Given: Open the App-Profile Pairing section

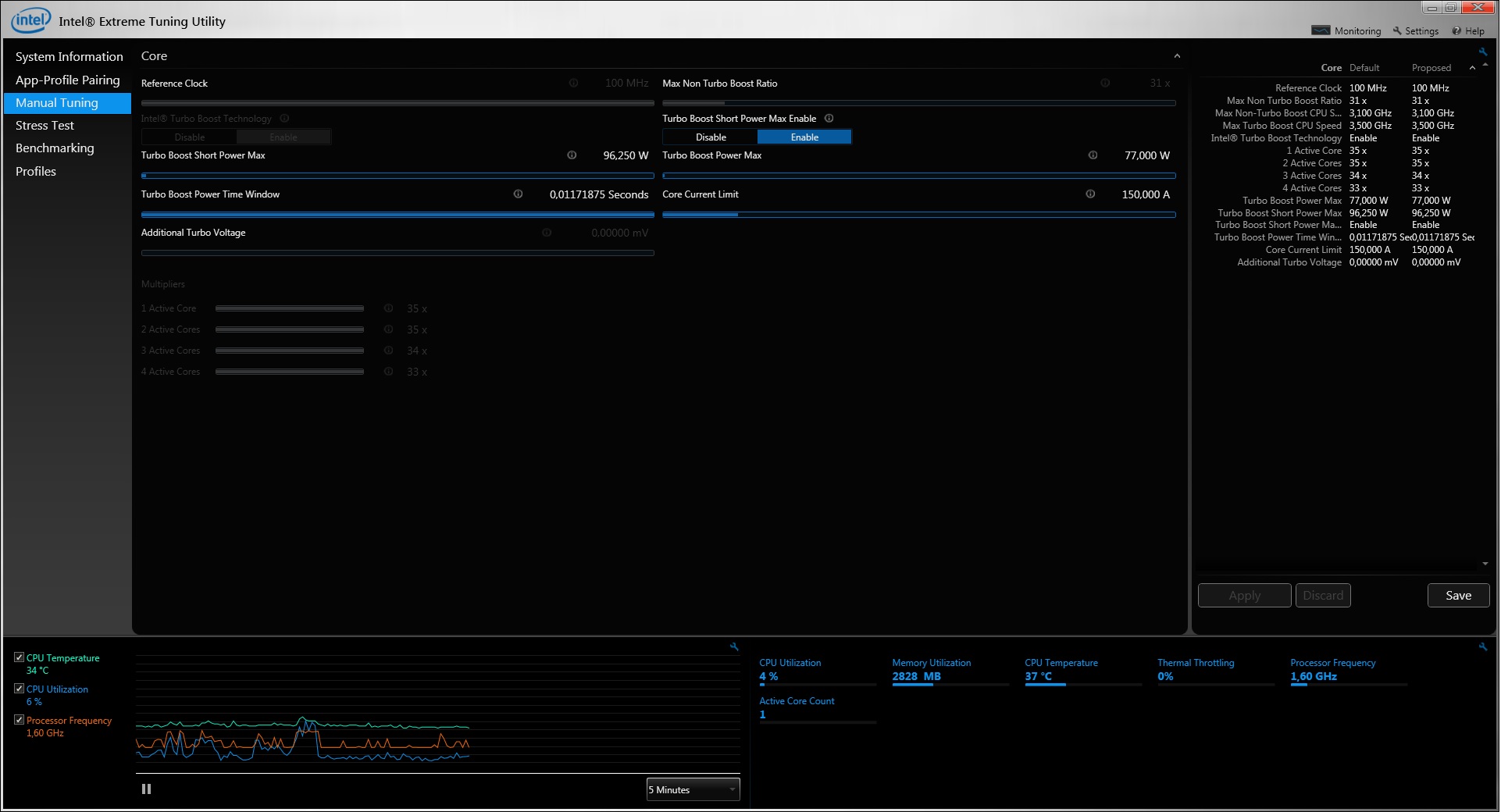Looking at the screenshot, I should 67,80.
